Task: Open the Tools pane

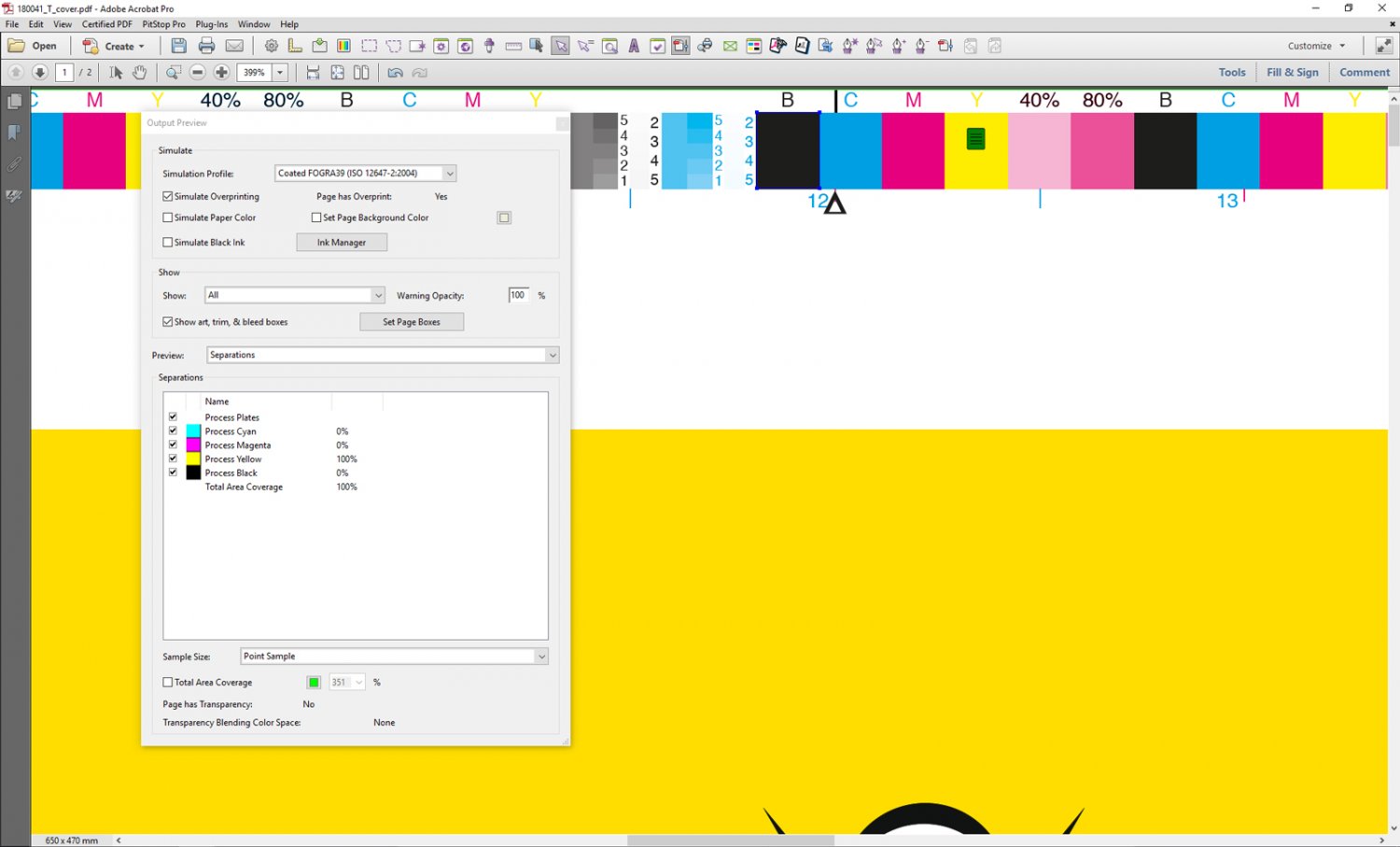Action: [1232, 72]
